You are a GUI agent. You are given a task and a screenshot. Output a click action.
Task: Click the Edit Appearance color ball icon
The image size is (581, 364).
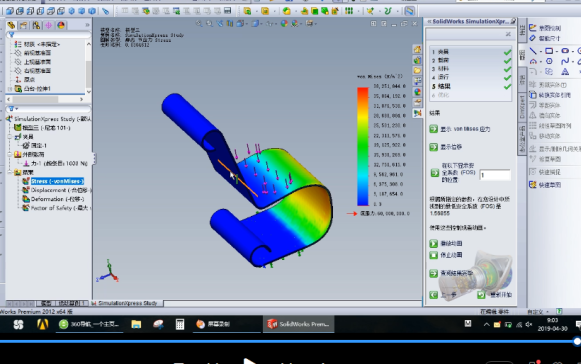[284, 24]
